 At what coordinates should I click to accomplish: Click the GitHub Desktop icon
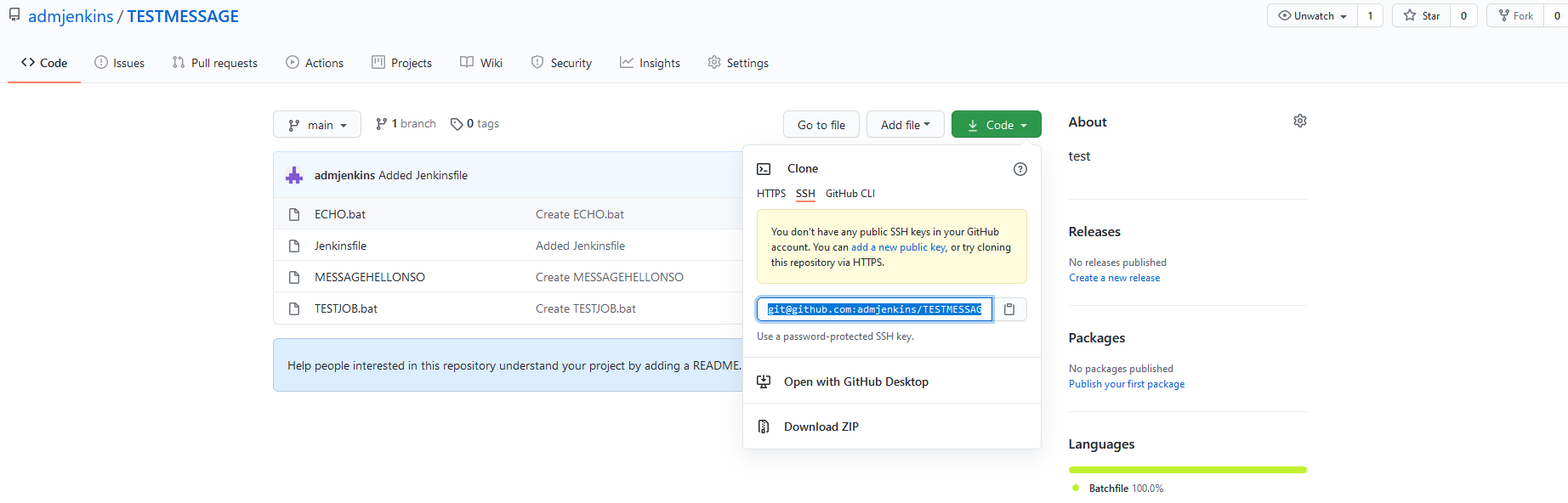[x=764, y=381]
